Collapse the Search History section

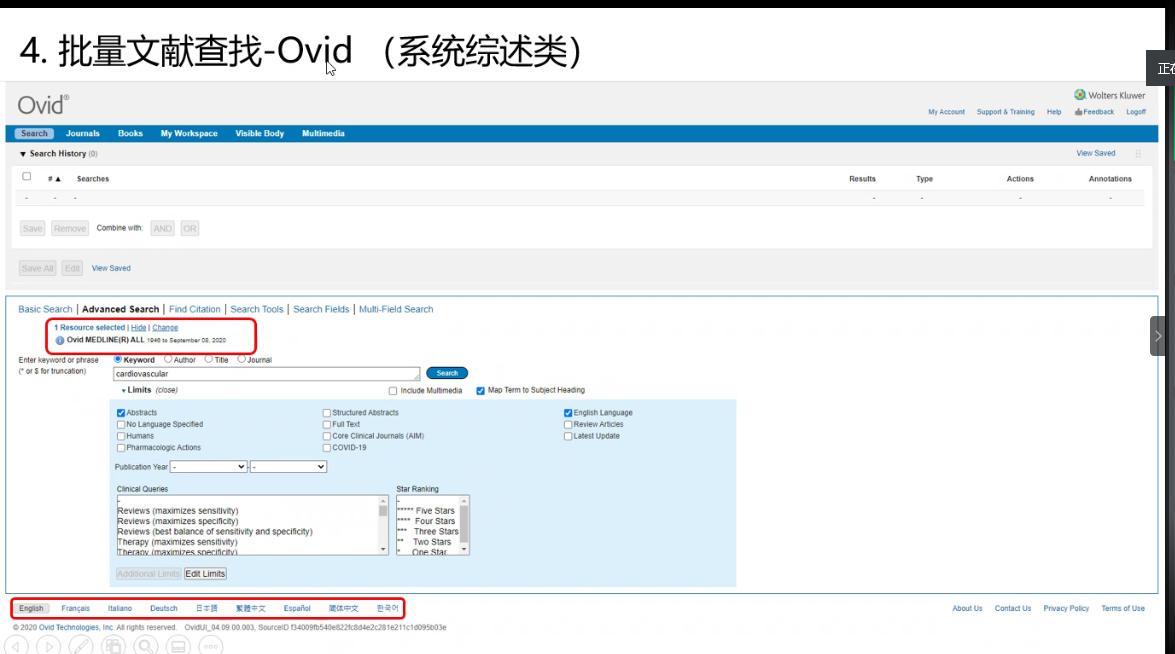coord(23,154)
